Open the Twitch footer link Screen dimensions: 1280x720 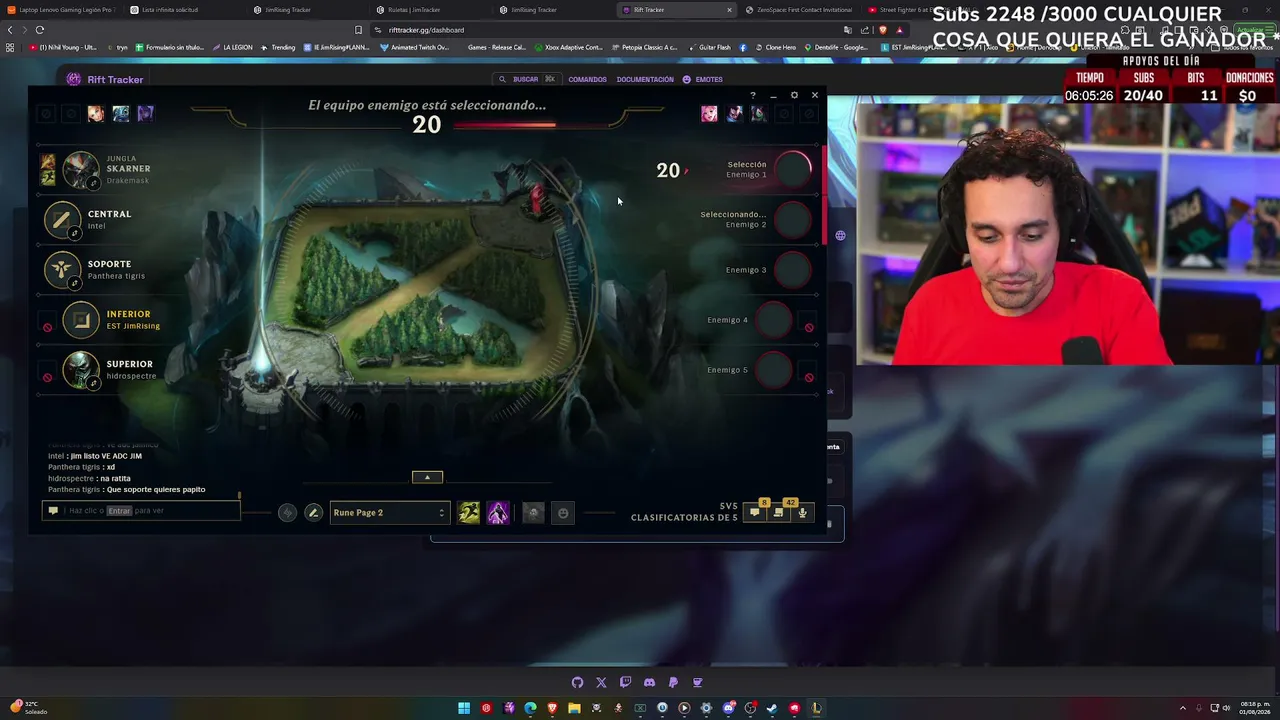pyautogui.click(x=625, y=683)
